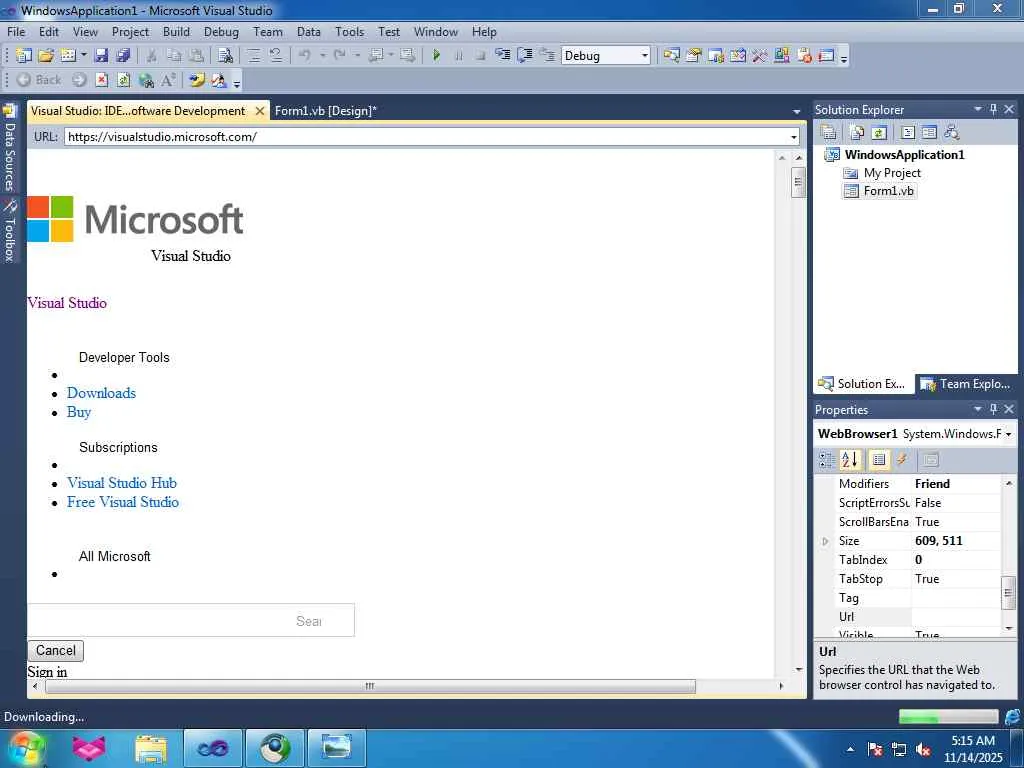The image size is (1024, 768).
Task: Open Properties Window from main toolbar icon
Action: (x=694, y=56)
